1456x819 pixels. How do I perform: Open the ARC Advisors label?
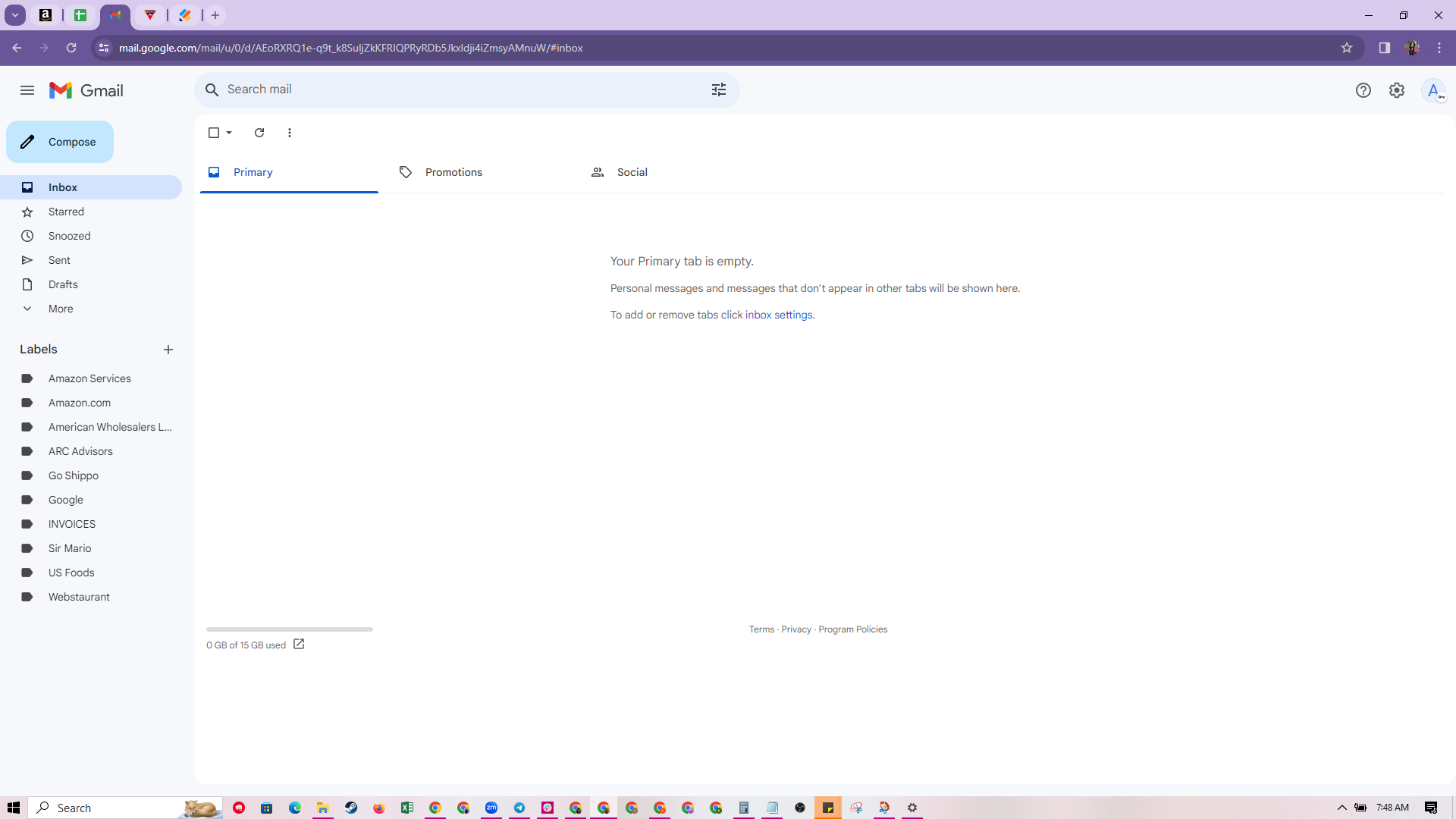point(91,451)
